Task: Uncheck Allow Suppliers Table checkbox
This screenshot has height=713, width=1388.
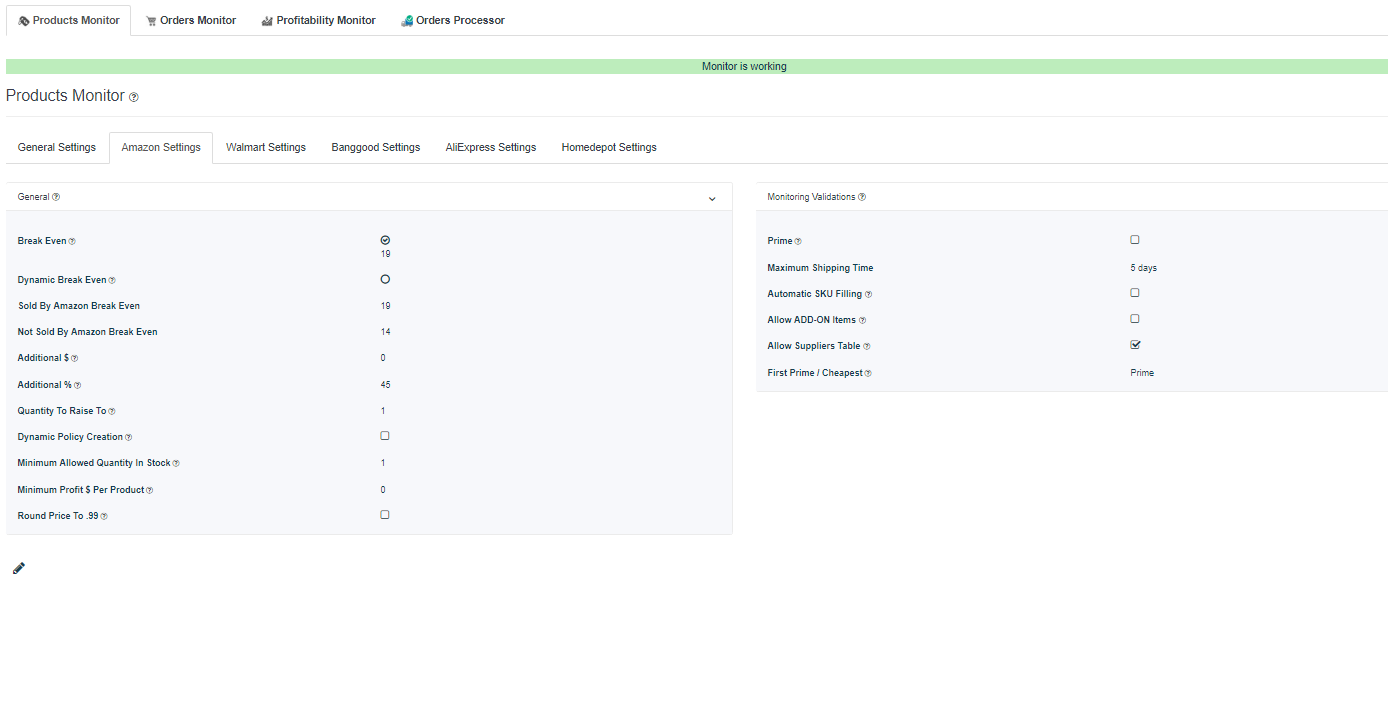Action: 1135,345
